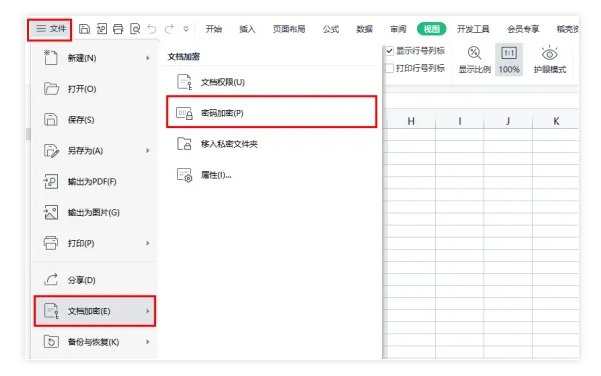Switch to the 开始 tab
The height and width of the screenshot is (376, 601).
213,29
